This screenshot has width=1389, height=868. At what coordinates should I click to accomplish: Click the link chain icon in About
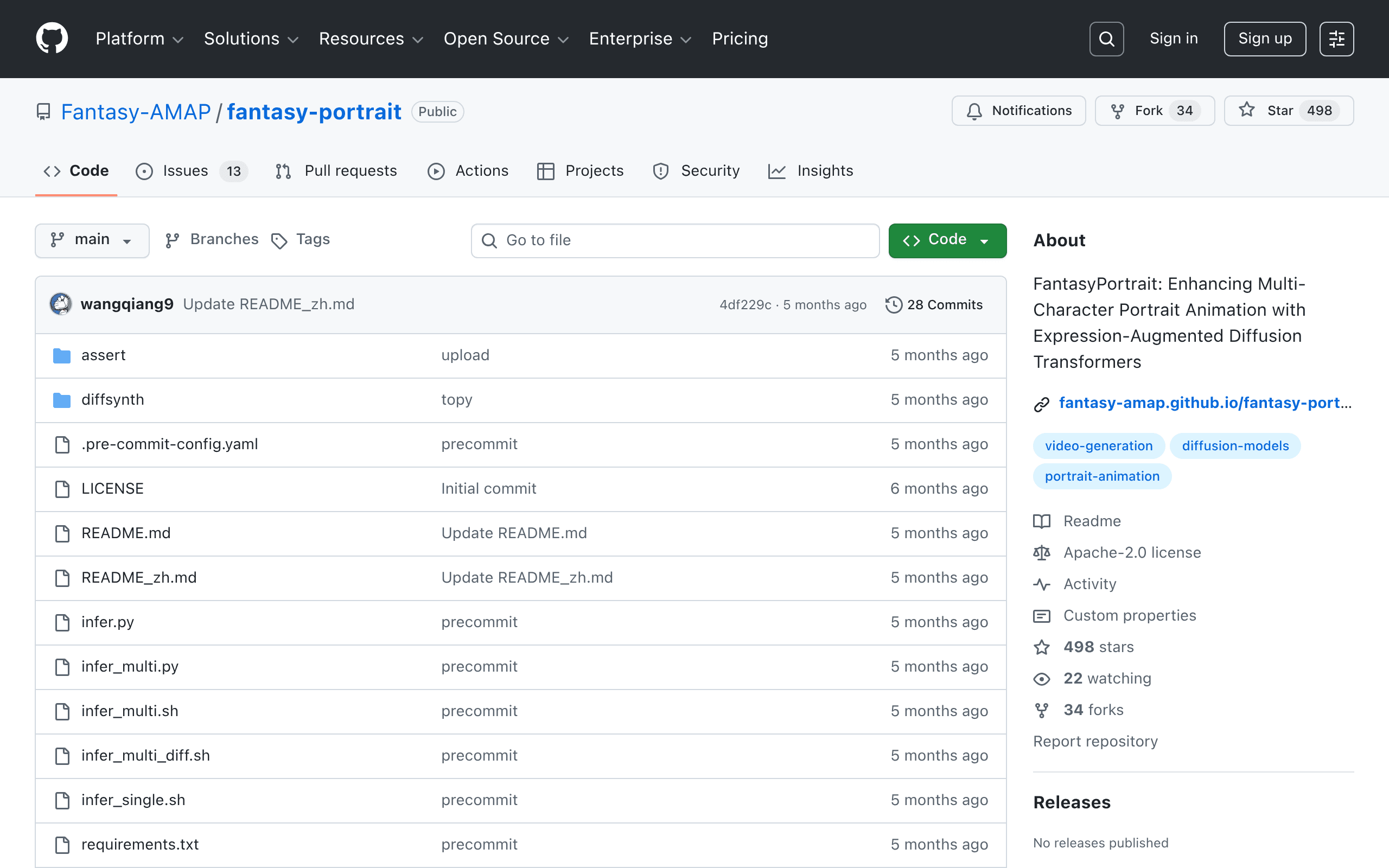[x=1041, y=404]
